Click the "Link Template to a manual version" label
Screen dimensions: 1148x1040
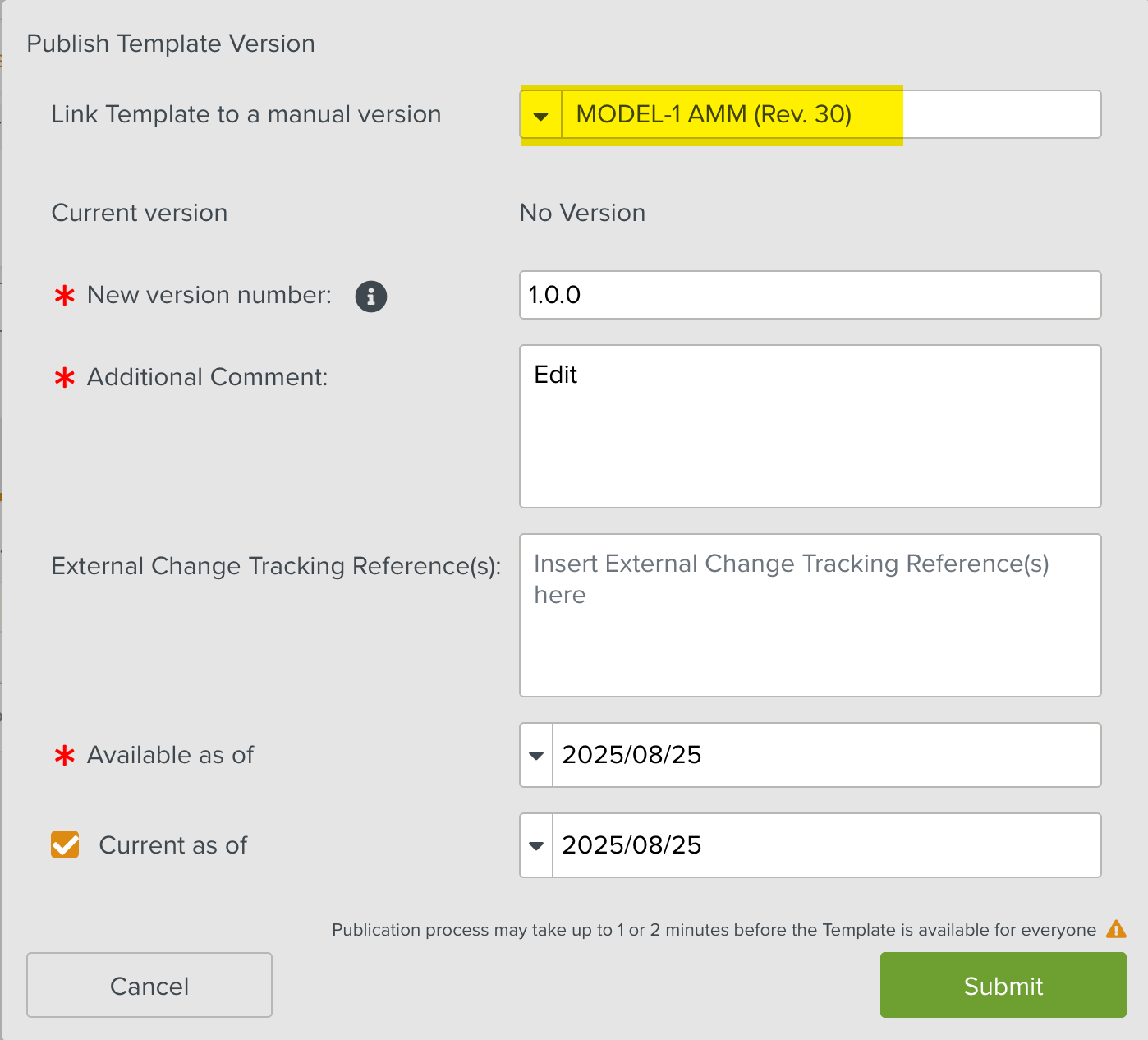[246, 114]
